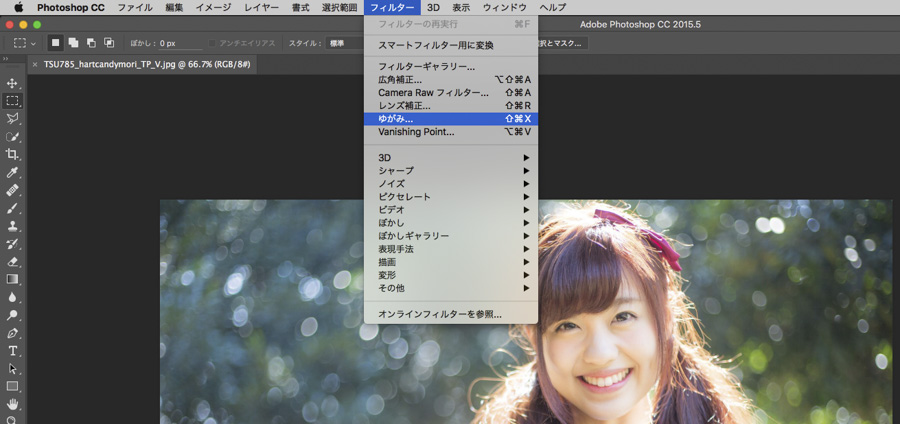Open the イメージ menu
The image size is (900, 424).
click(213, 7)
